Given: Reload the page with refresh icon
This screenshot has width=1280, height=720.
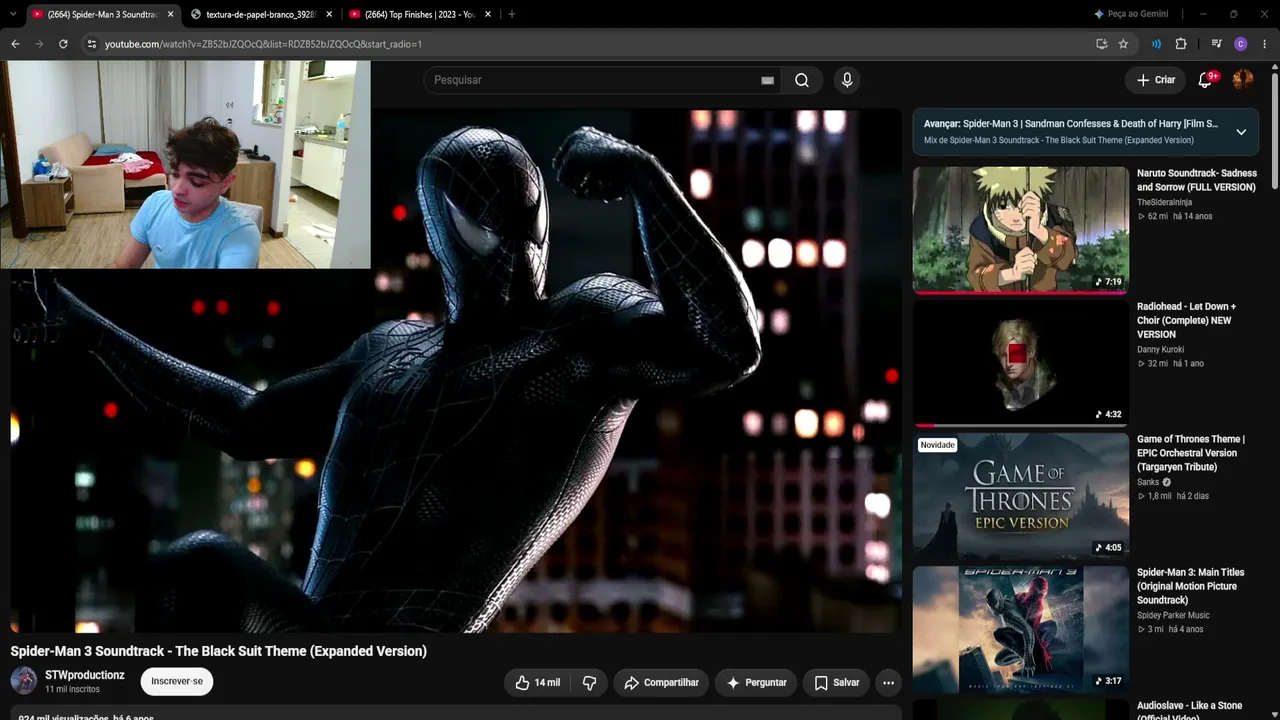Looking at the screenshot, I should [63, 44].
